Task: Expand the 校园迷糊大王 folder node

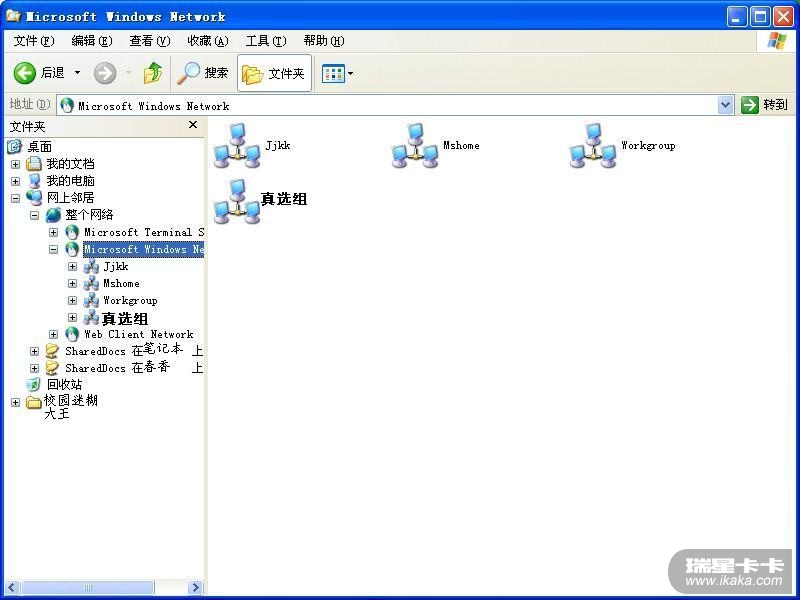Action: click(15, 403)
